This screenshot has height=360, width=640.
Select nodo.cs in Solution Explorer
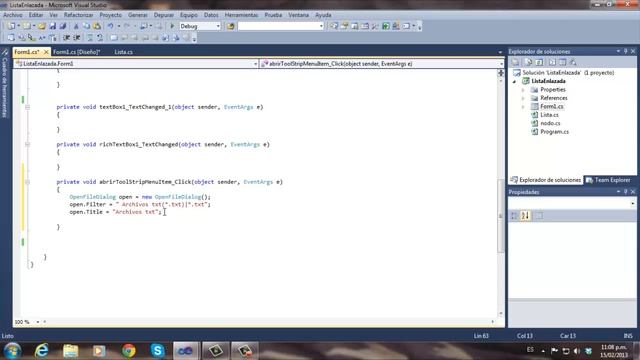point(550,123)
